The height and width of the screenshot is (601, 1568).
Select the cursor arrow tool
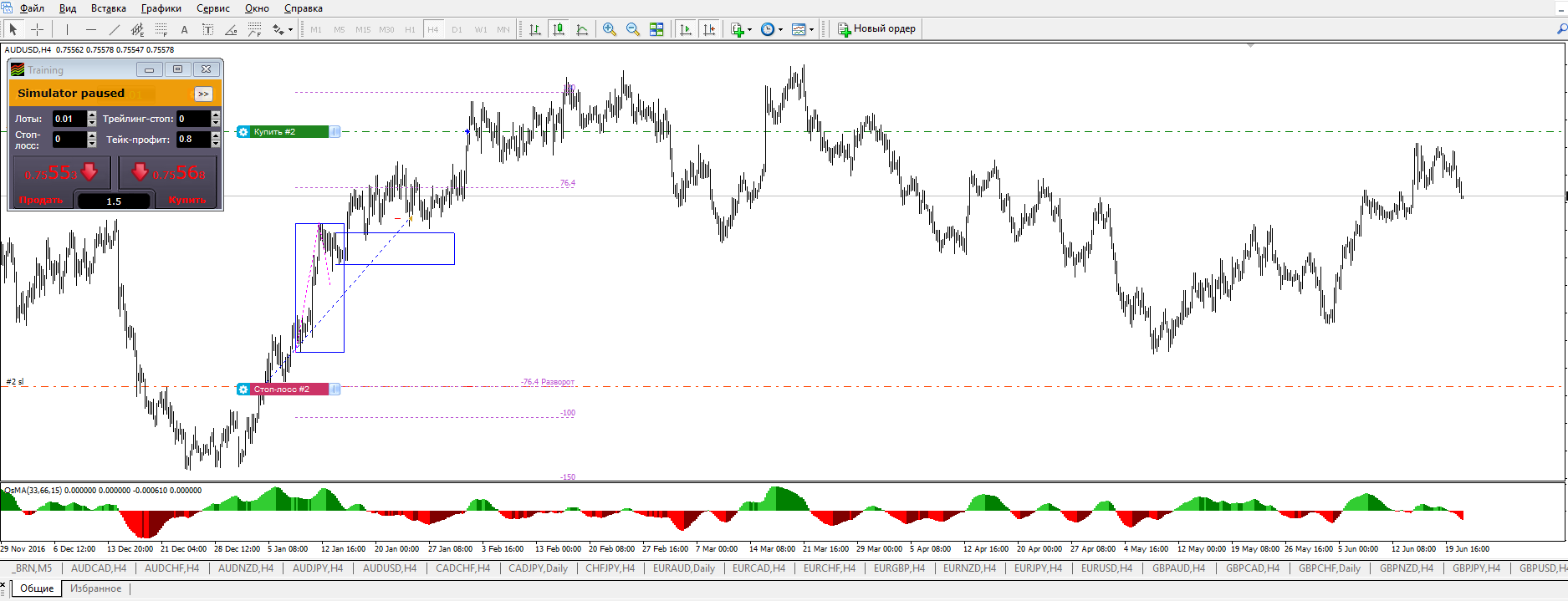click(x=13, y=29)
